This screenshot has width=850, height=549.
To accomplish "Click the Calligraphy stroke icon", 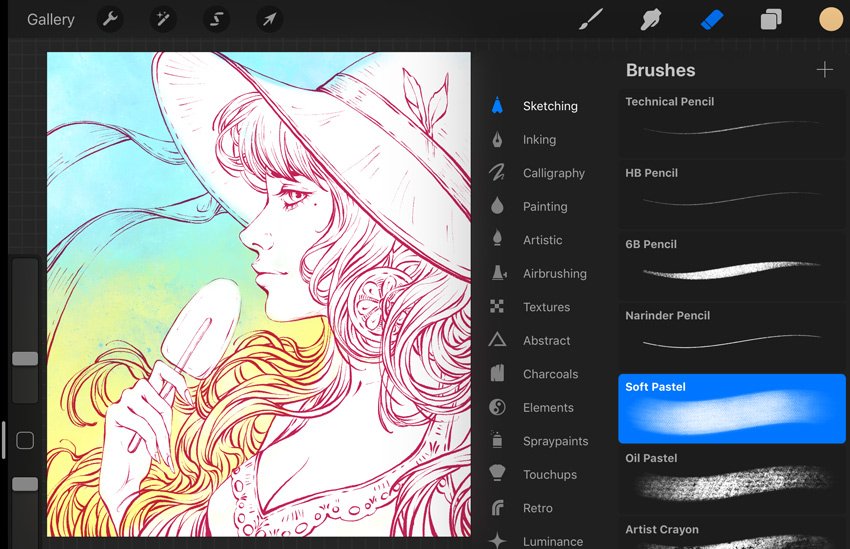I will (497, 173).
